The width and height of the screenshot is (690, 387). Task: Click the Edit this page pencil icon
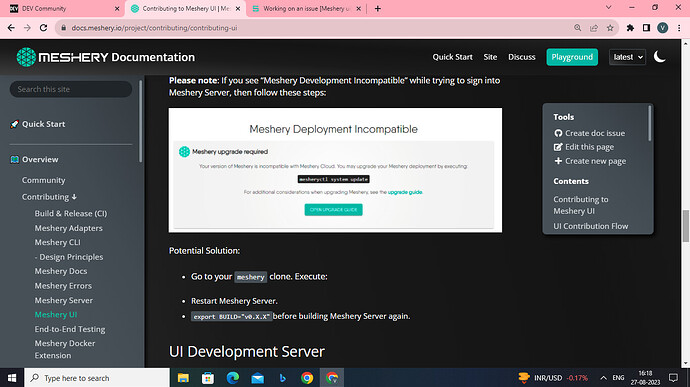click(558, 147)
